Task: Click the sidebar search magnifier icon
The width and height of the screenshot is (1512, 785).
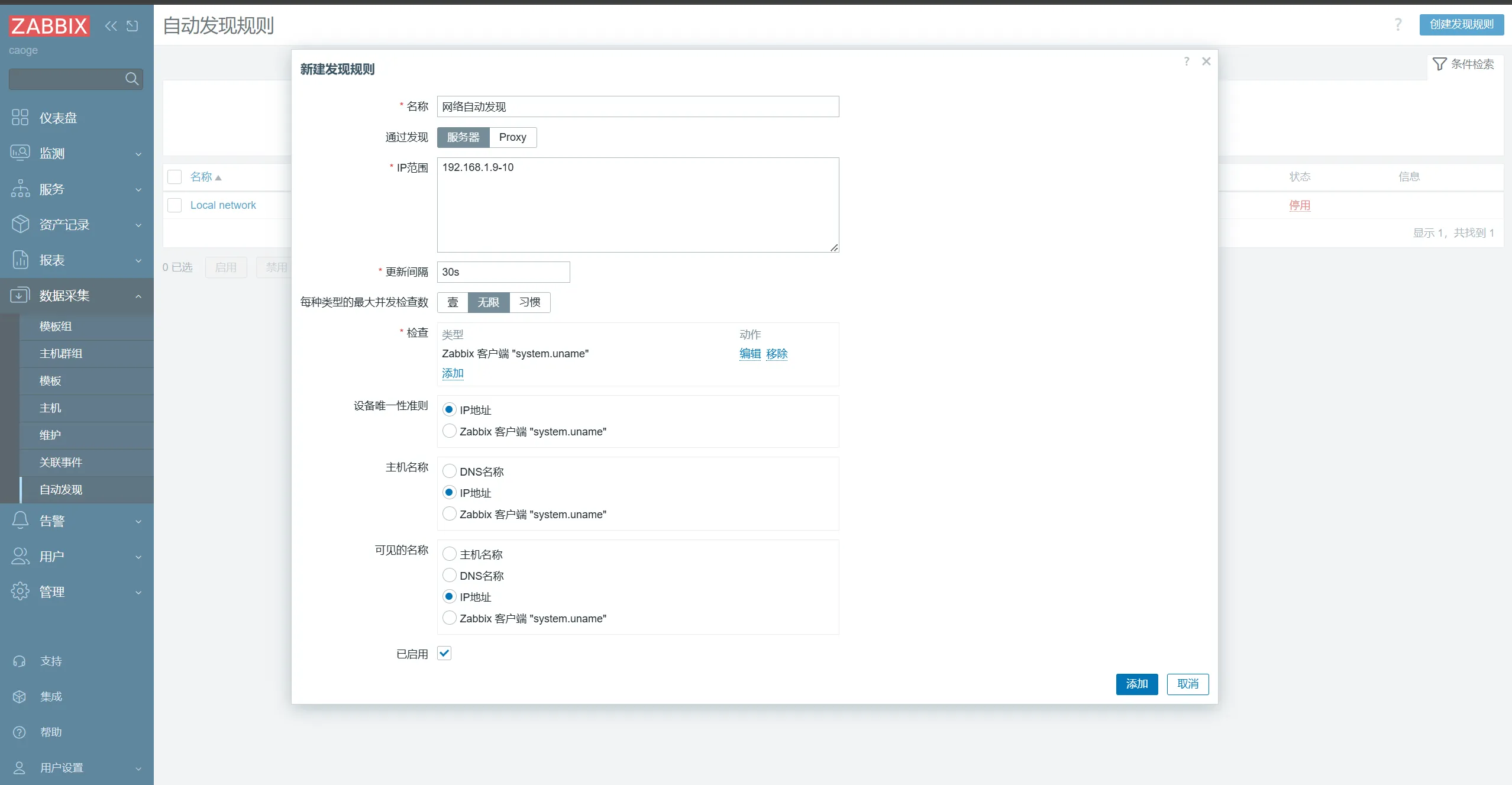Action: (x=132, y=79)
